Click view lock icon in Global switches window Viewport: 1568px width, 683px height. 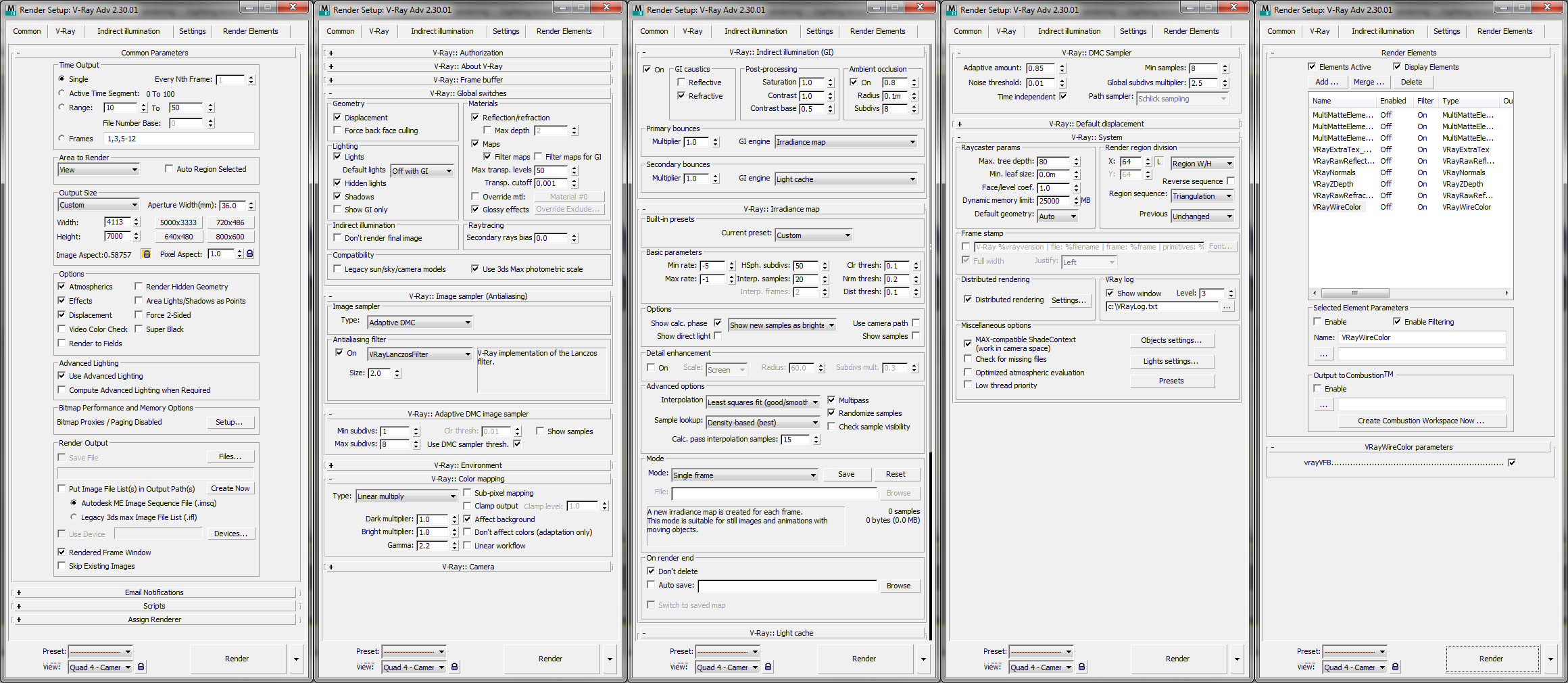click(x=454, y=667)
